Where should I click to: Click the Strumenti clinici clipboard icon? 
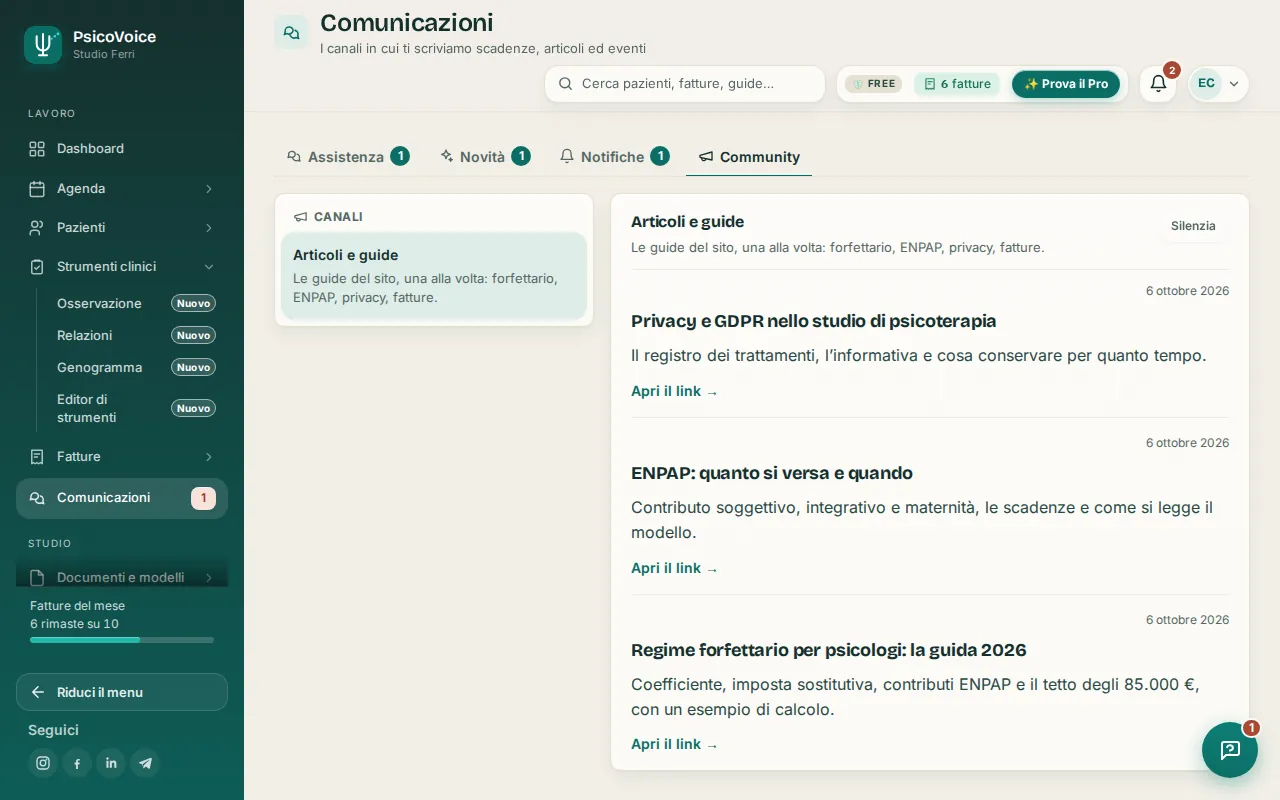37,267
